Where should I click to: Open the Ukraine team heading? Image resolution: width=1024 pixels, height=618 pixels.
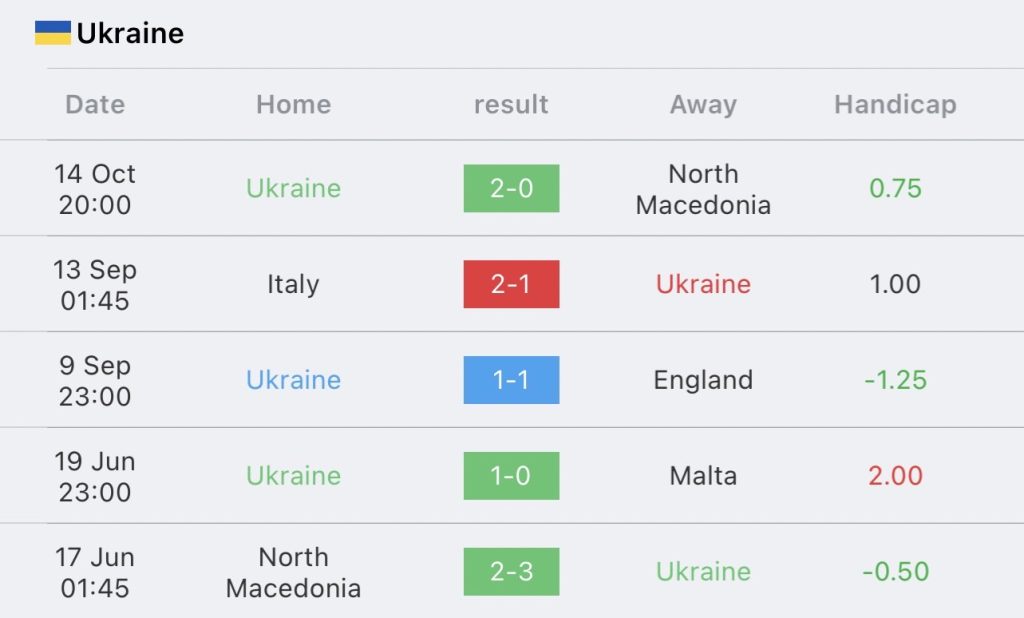click(x=130, y=33)
